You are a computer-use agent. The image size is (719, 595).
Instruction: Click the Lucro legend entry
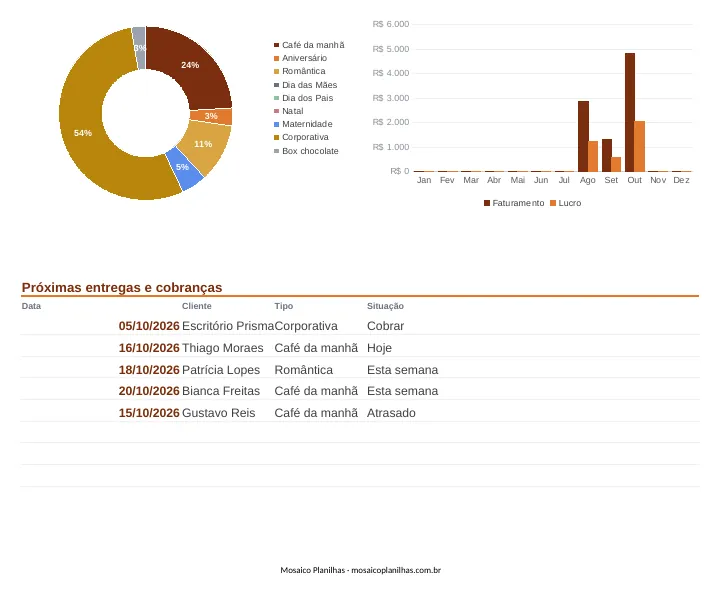click(x=566, y=203)
